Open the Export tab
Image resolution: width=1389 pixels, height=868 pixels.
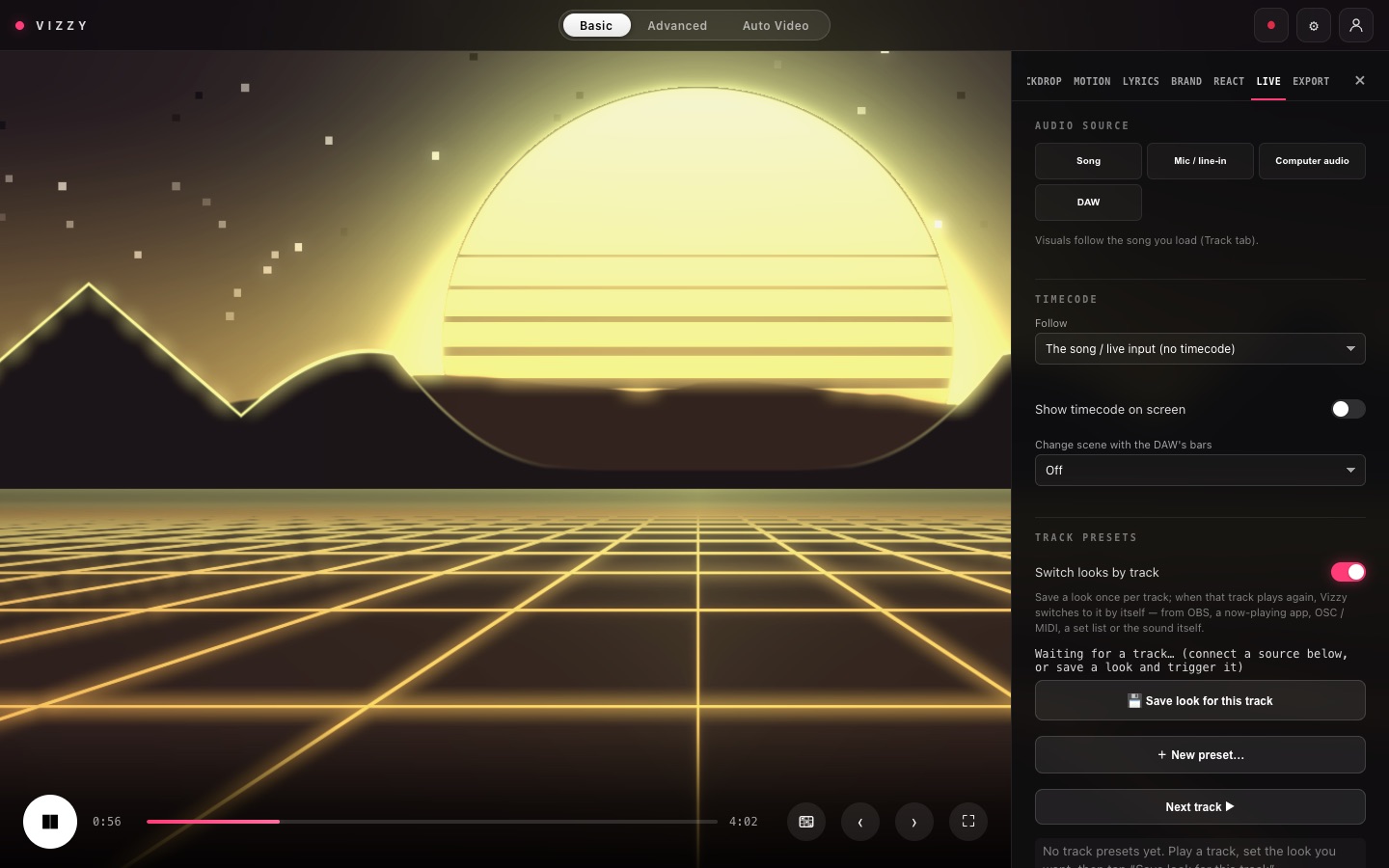pos(1311,82)
